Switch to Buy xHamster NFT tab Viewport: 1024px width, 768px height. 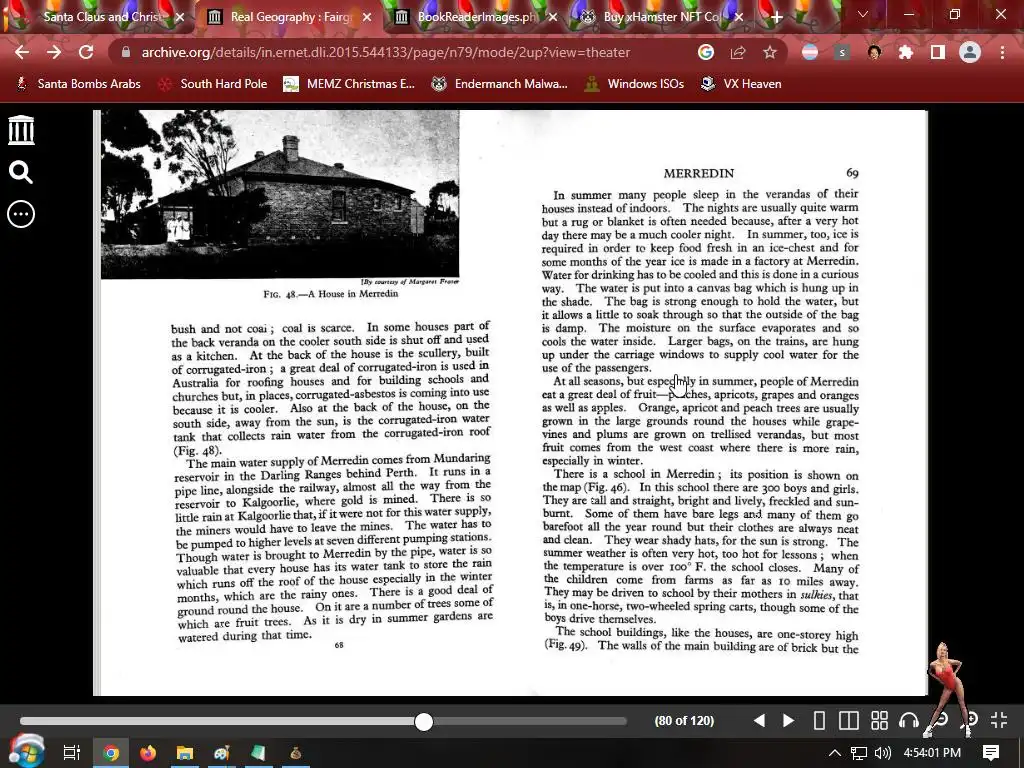pos(662,17)
